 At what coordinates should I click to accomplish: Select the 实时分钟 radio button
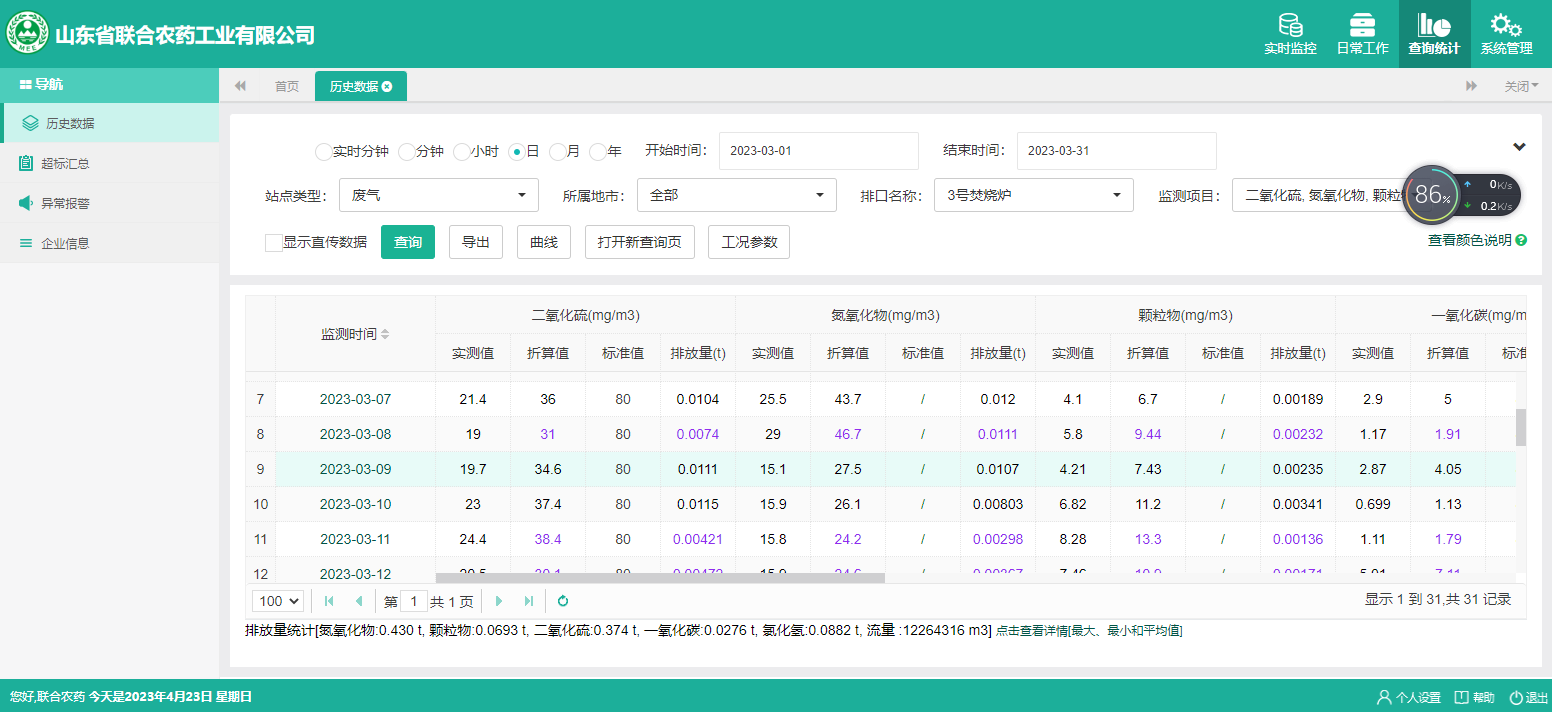323,152
